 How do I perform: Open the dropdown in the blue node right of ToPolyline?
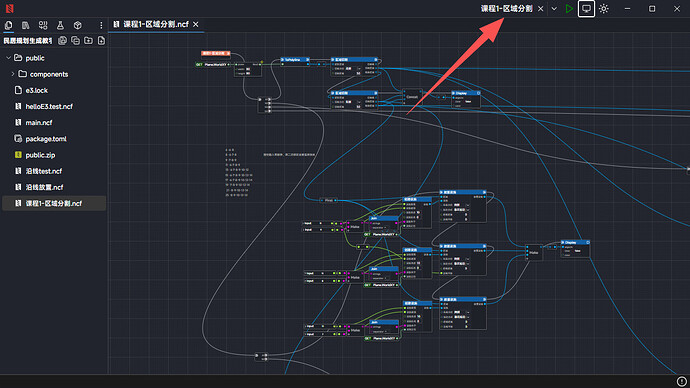click(x=359, y=68)
